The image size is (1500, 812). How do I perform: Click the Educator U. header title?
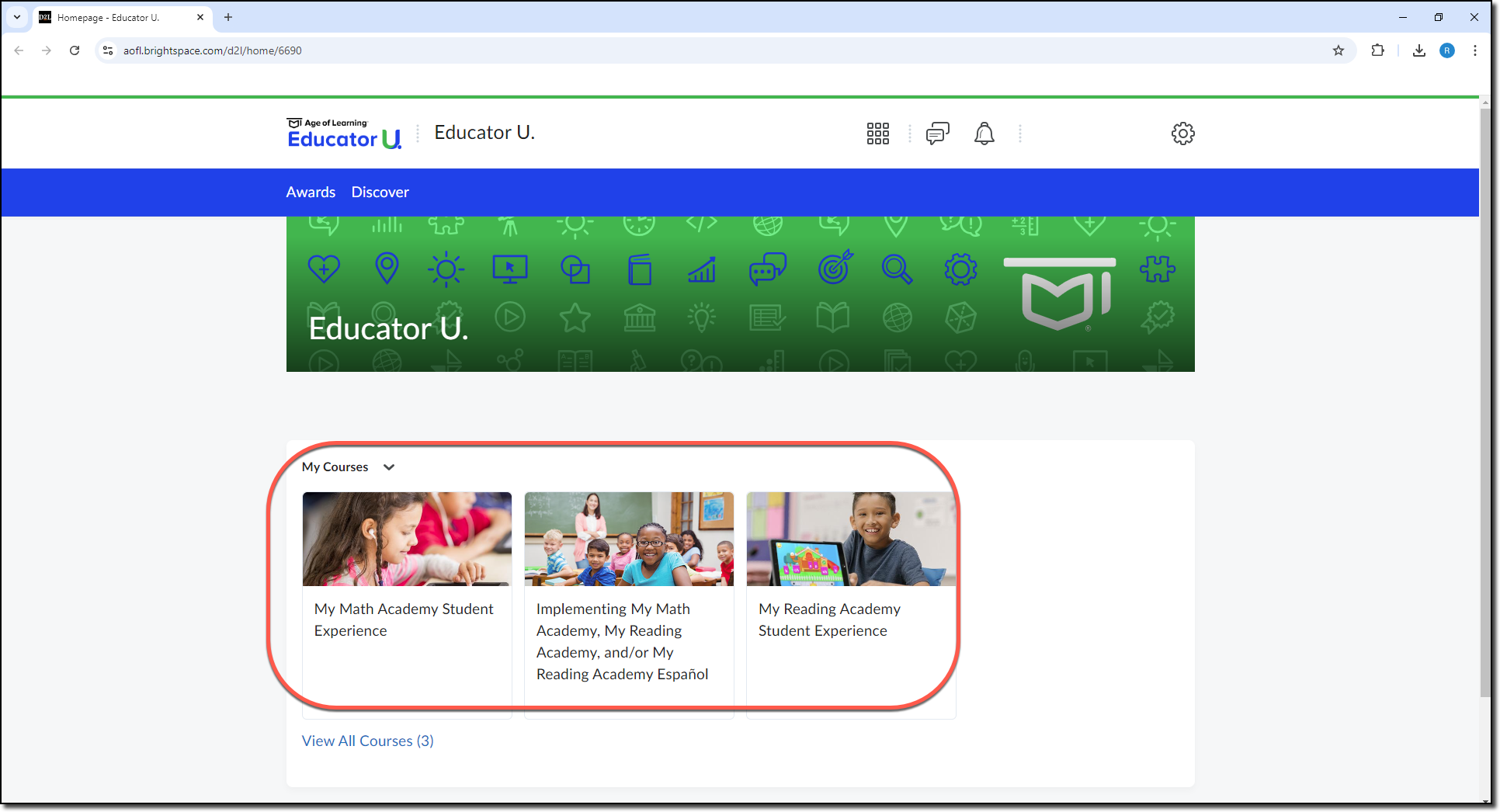coord(484,133)
